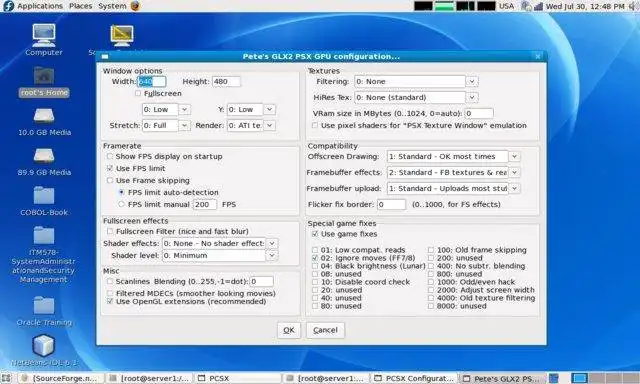Switch to PCSX Configuration taskbar window

pyautogui.click(x=415, y=378)
